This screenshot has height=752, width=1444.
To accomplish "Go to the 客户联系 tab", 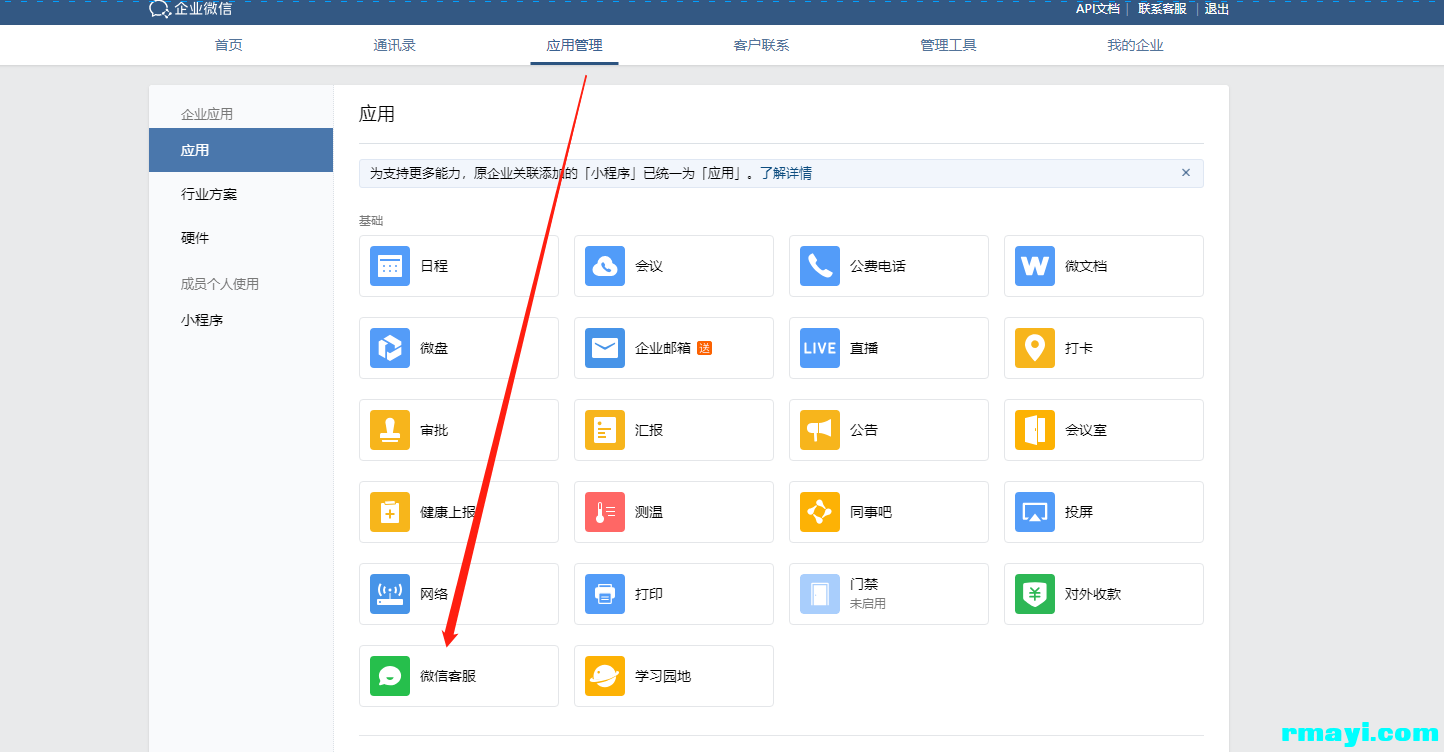I will [761, 45].
